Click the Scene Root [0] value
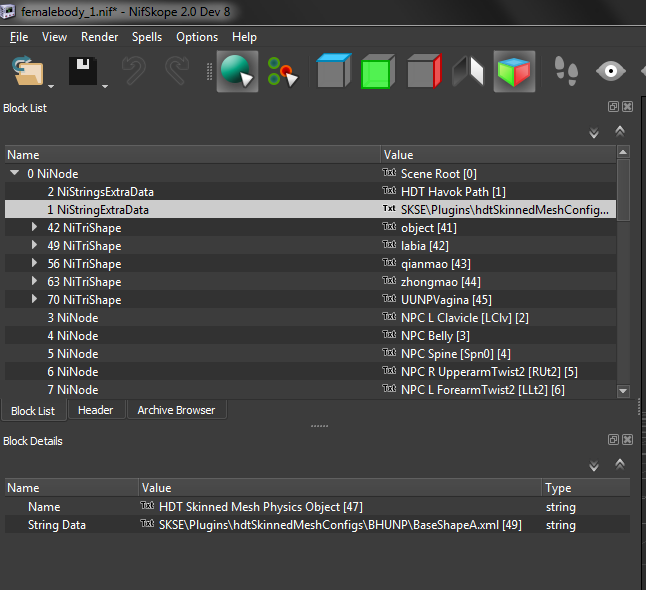Screen dimensions: 646x590 439,174
